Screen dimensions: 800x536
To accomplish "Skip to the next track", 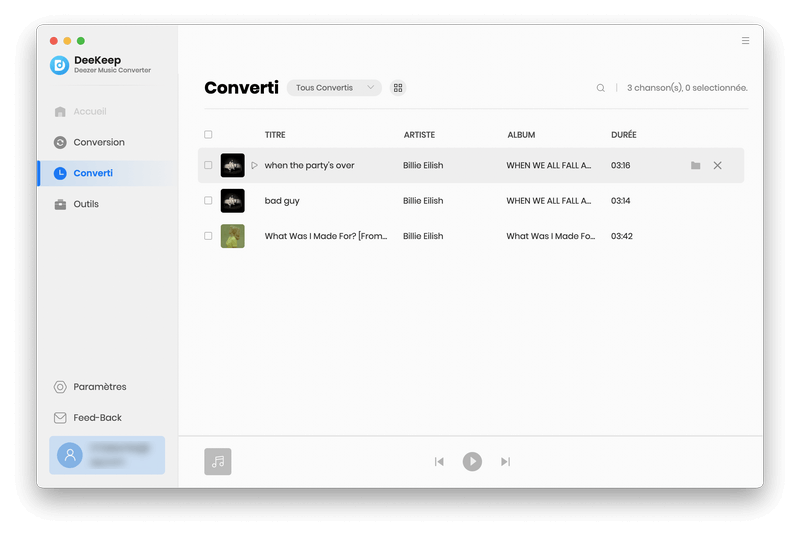I will point(505,462).
